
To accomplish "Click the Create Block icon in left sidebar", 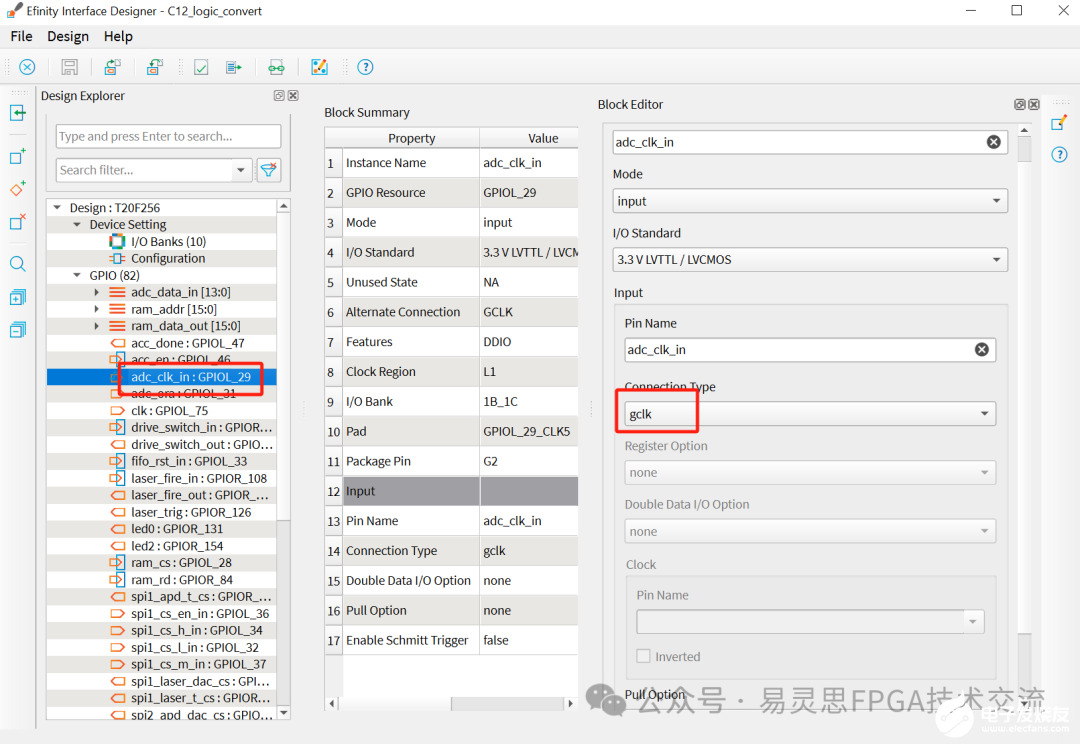I will tap(18, 157).
